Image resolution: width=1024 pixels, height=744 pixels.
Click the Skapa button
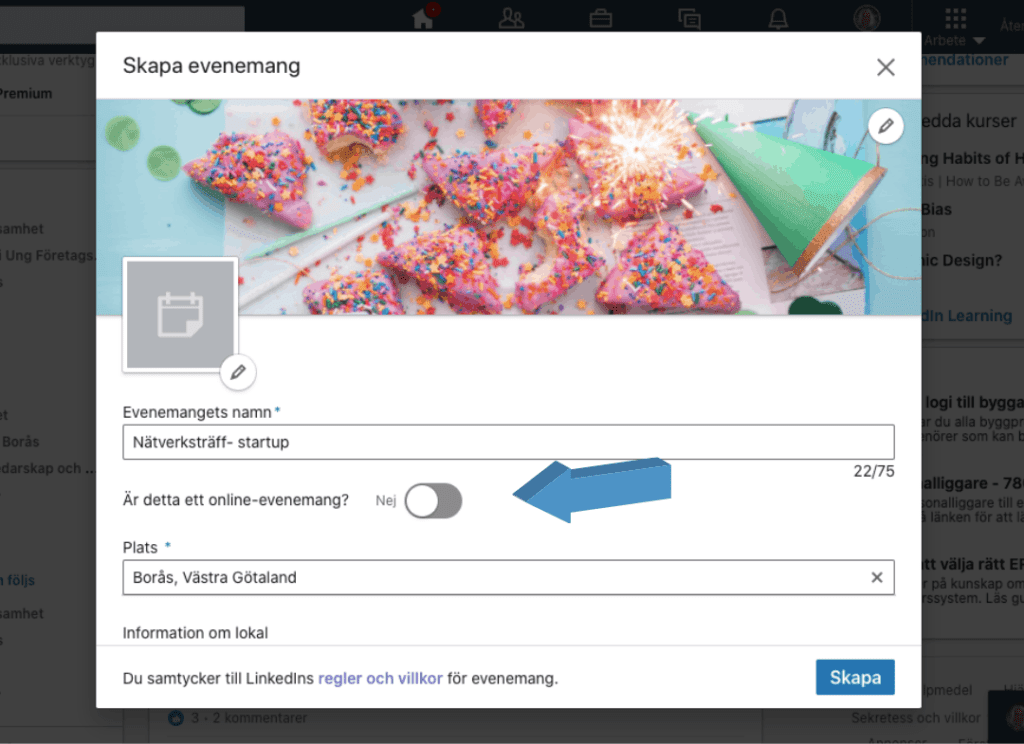[x=855, y=677]
